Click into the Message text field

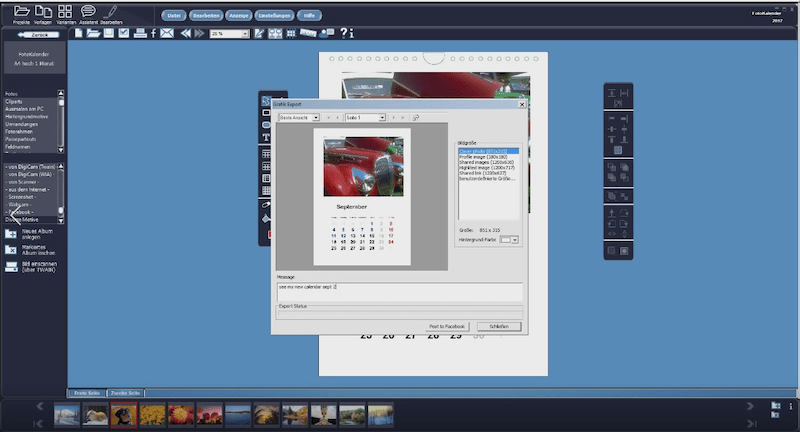pyautogui.click(x=400, y=290)
